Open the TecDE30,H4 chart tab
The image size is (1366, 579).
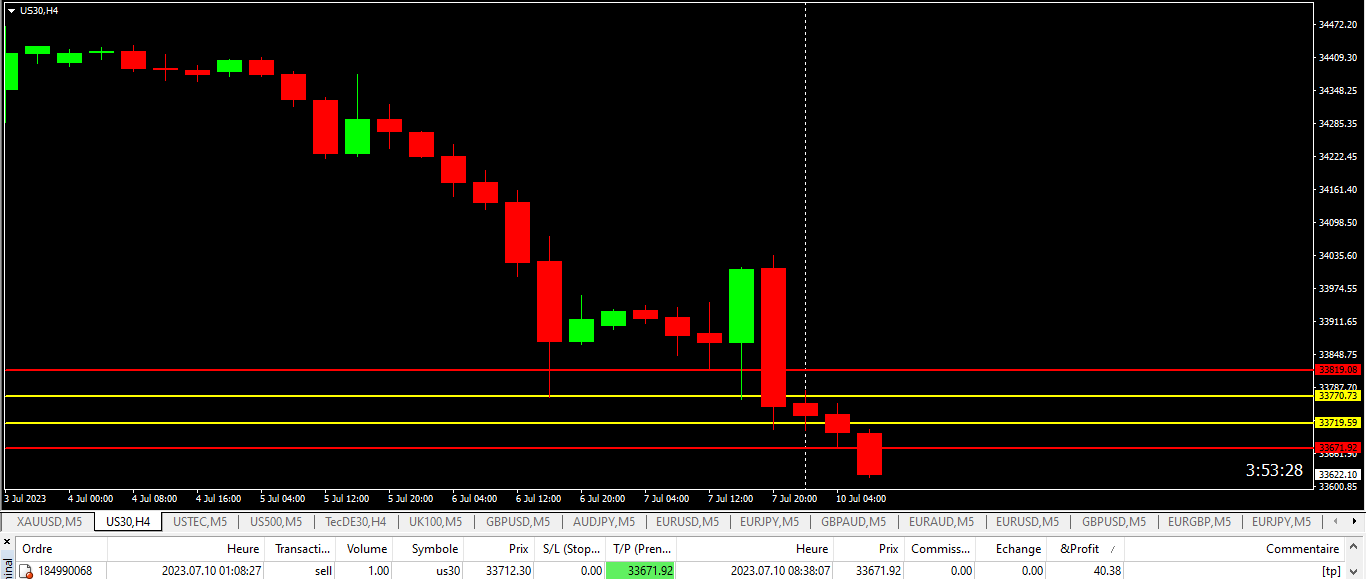click(355, 522)
